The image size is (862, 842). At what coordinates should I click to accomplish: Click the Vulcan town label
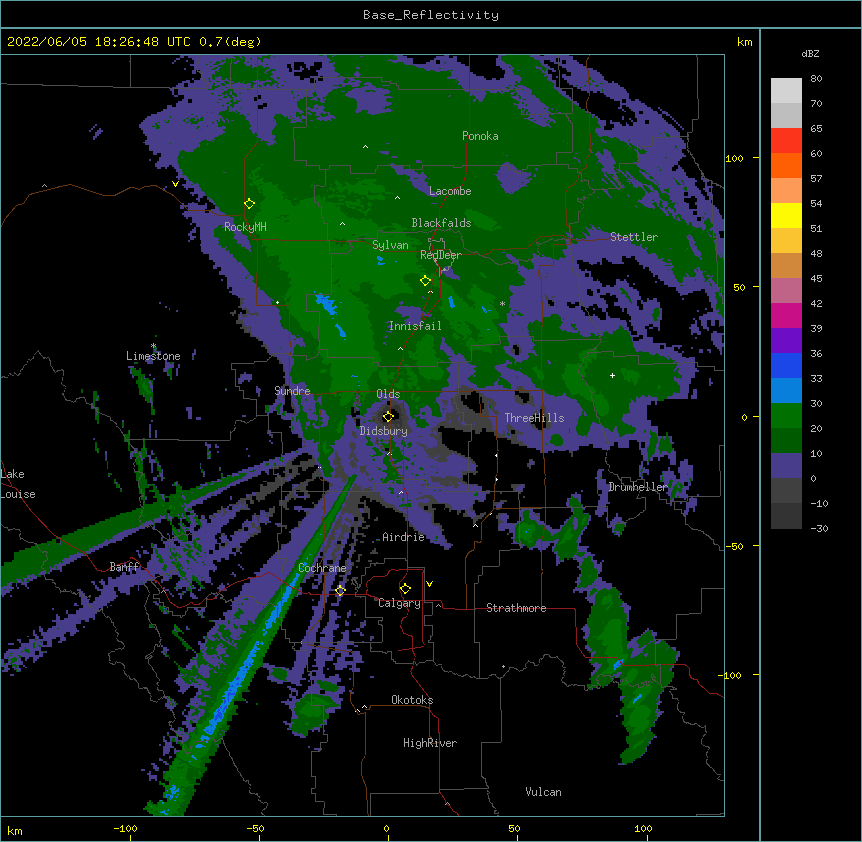tap(543, 792)
